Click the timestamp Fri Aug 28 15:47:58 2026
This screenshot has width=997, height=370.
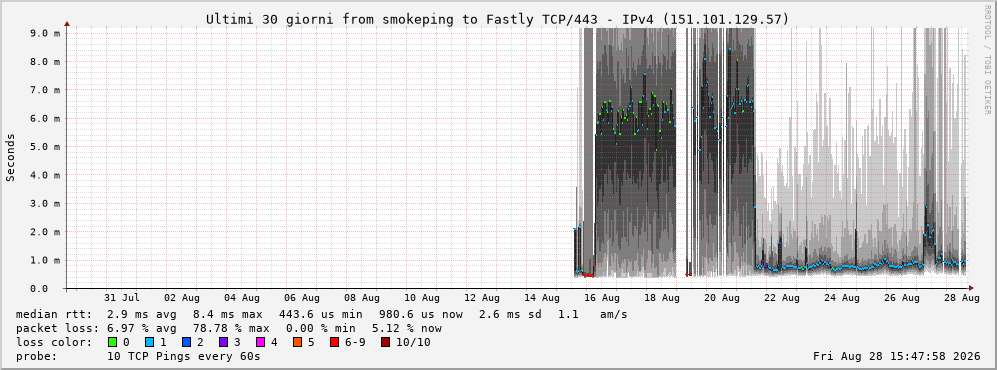pos(897,357)
